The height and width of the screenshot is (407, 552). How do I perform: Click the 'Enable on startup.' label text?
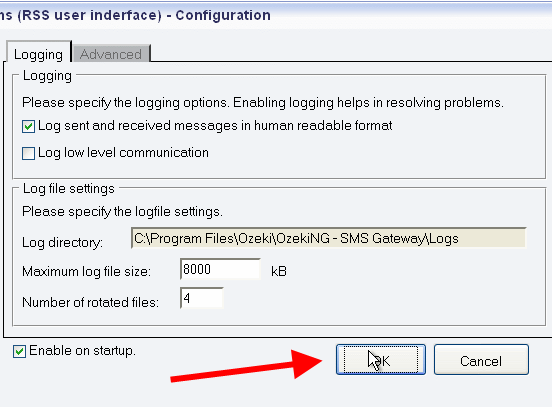pyautogui.click(x=82, y=351)
